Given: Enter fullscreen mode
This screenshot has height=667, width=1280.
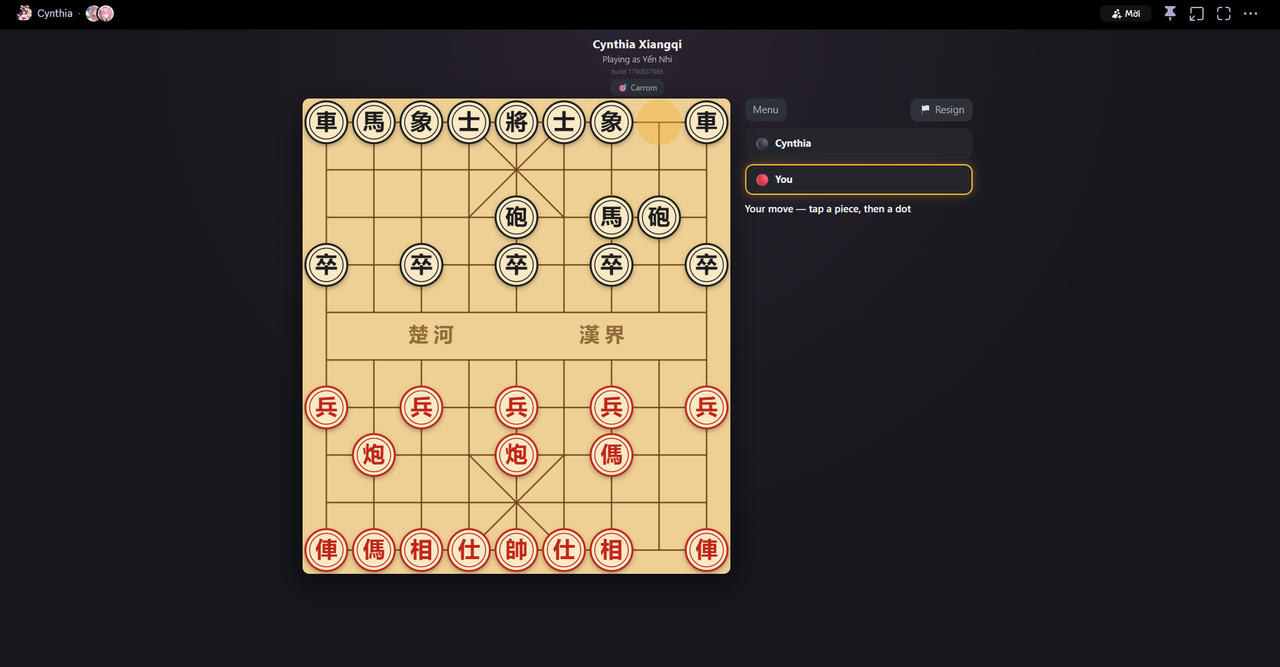Looking at the screenshot, I should coord(1224,14).
